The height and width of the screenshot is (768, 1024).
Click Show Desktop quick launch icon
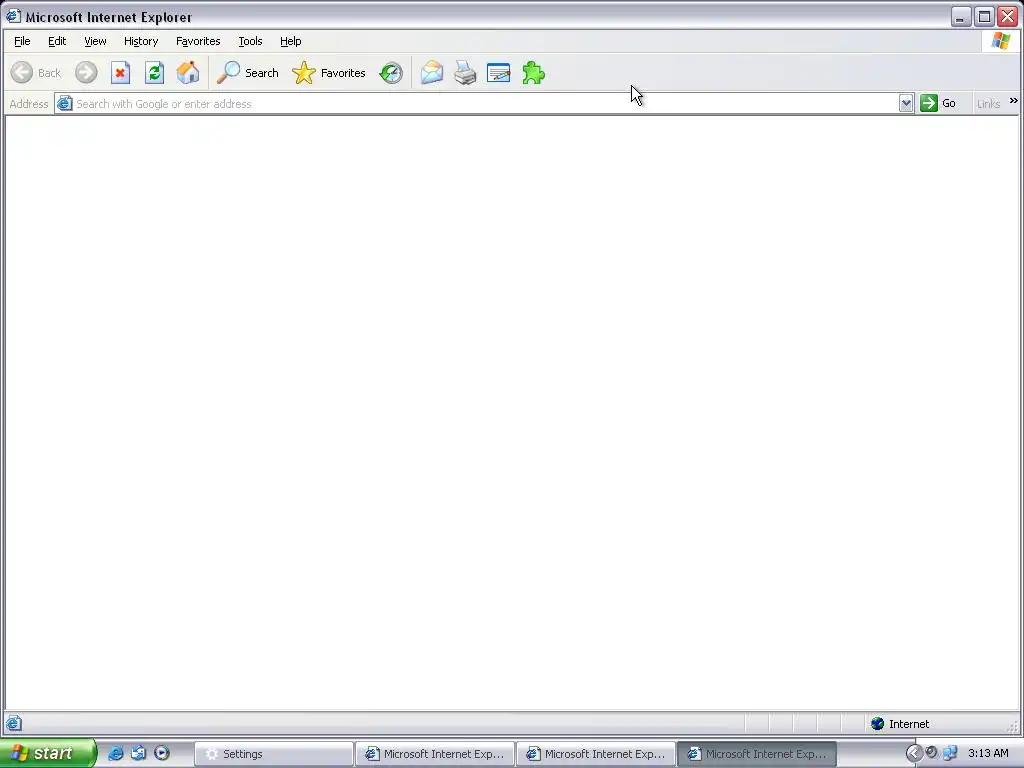(138, 753)
